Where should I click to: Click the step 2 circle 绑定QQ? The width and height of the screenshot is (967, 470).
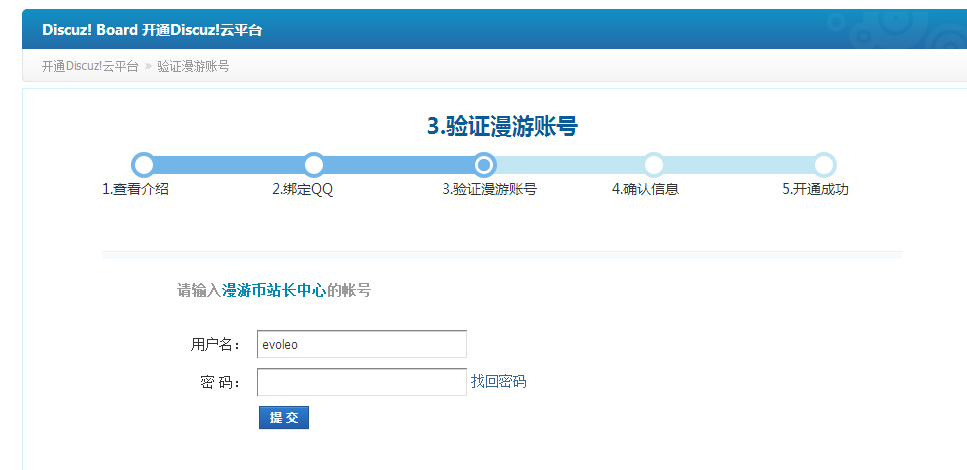pyautogui.click(x=314, y=165)
